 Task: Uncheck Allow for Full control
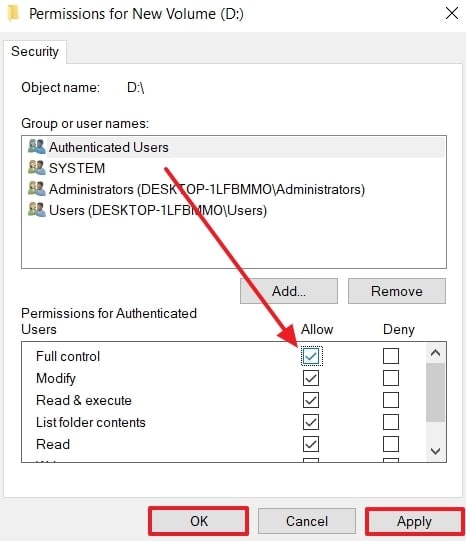pos(311,356)
